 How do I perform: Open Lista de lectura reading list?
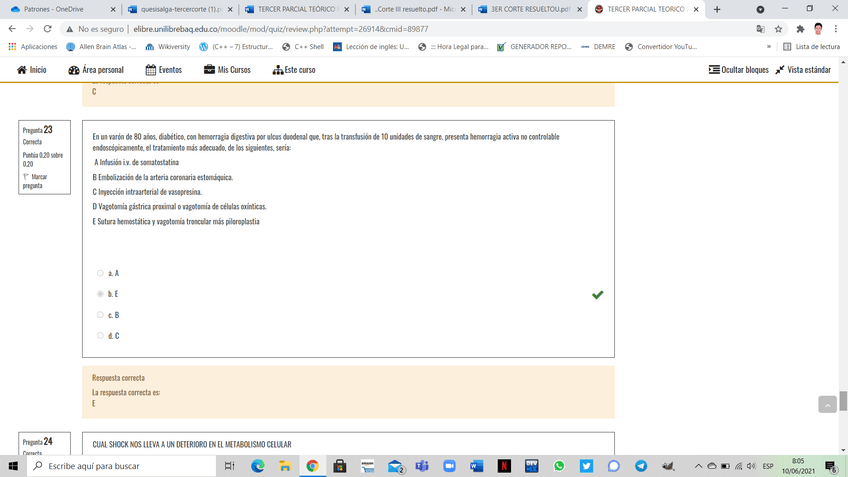point(811,47)
